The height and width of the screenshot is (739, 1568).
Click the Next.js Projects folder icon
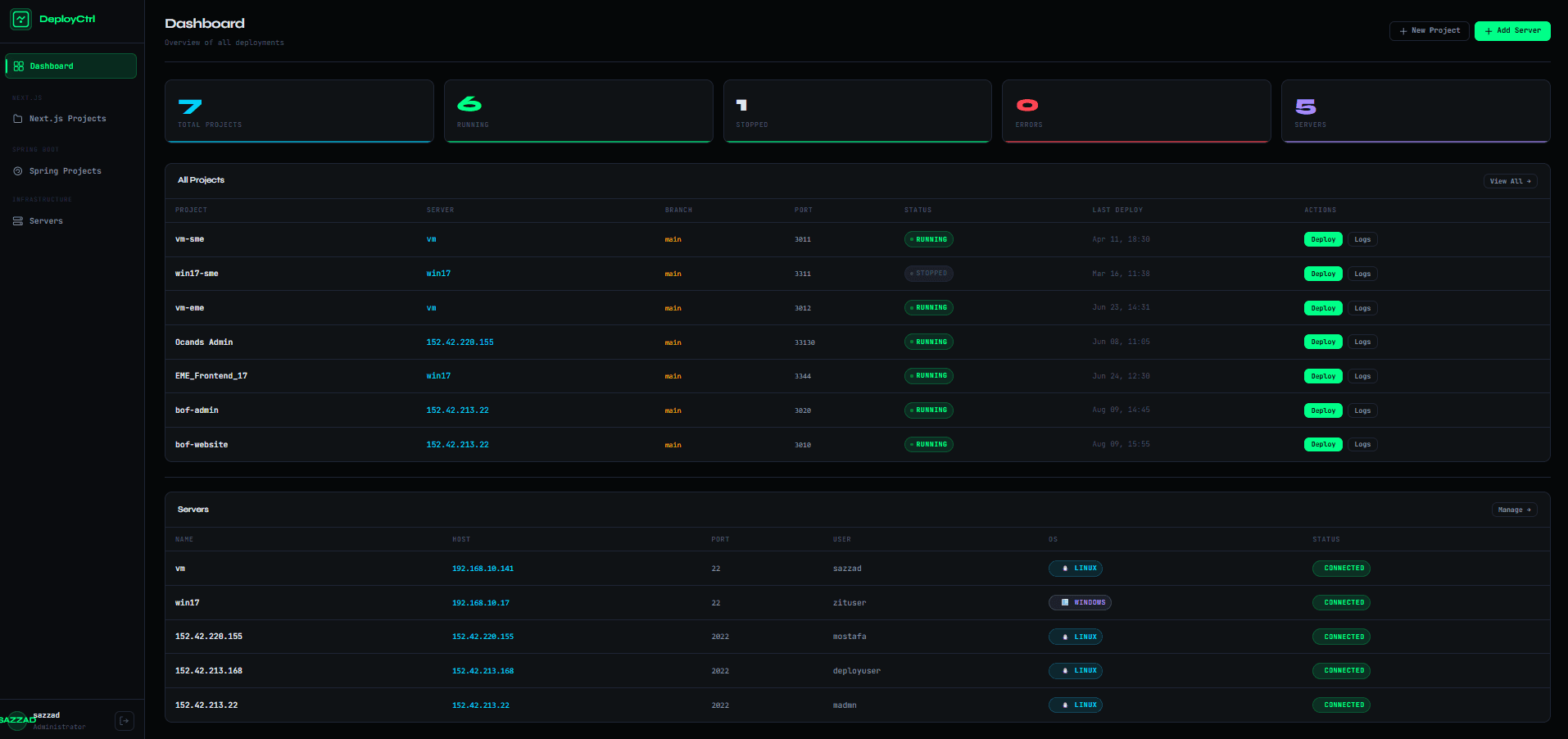(x=18, y=119)
